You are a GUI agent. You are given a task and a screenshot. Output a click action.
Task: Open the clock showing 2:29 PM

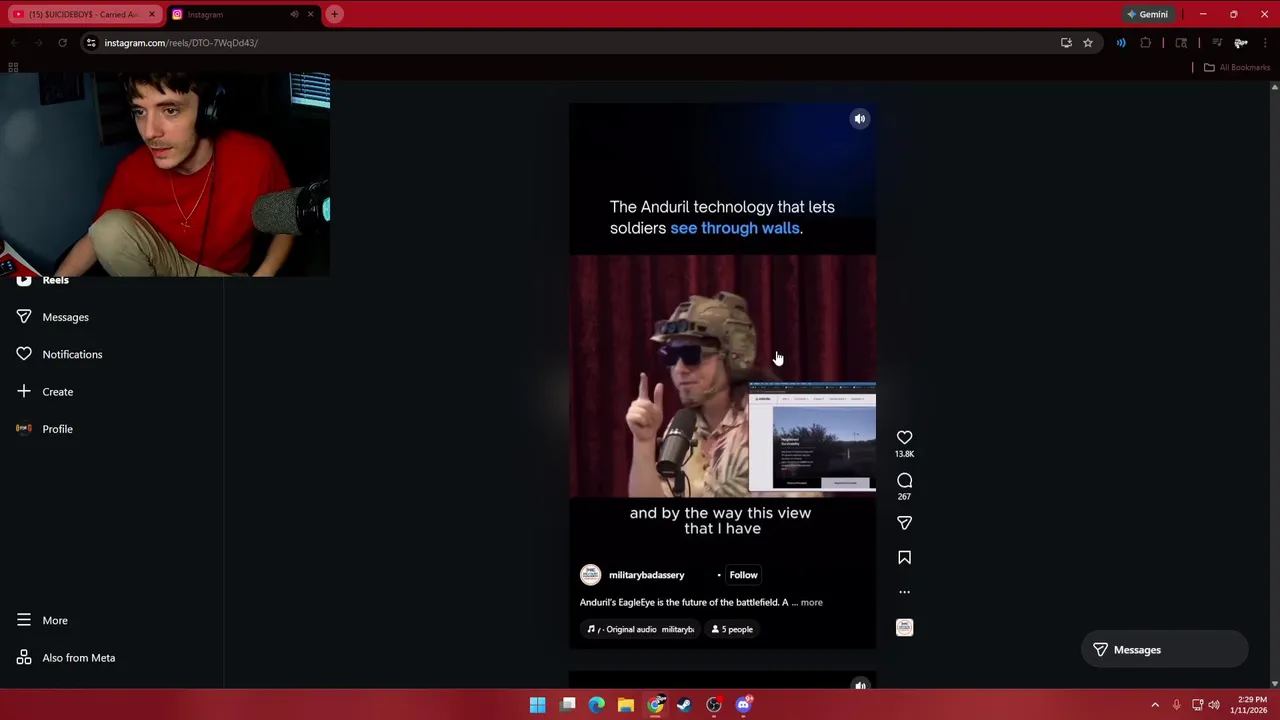click(x=1251, y=705)
